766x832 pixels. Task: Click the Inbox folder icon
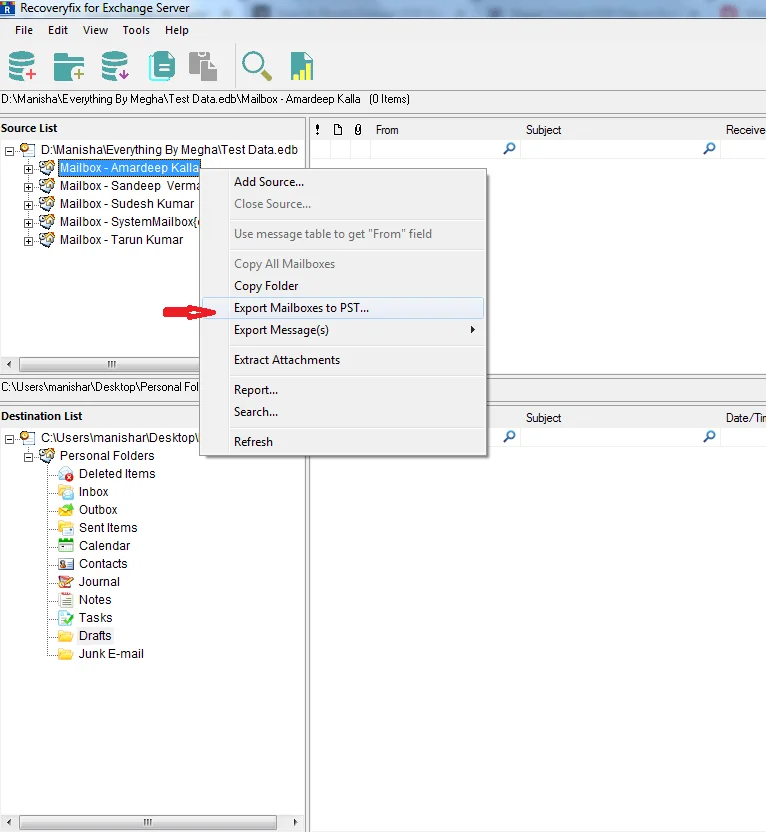tap(66, 492)
